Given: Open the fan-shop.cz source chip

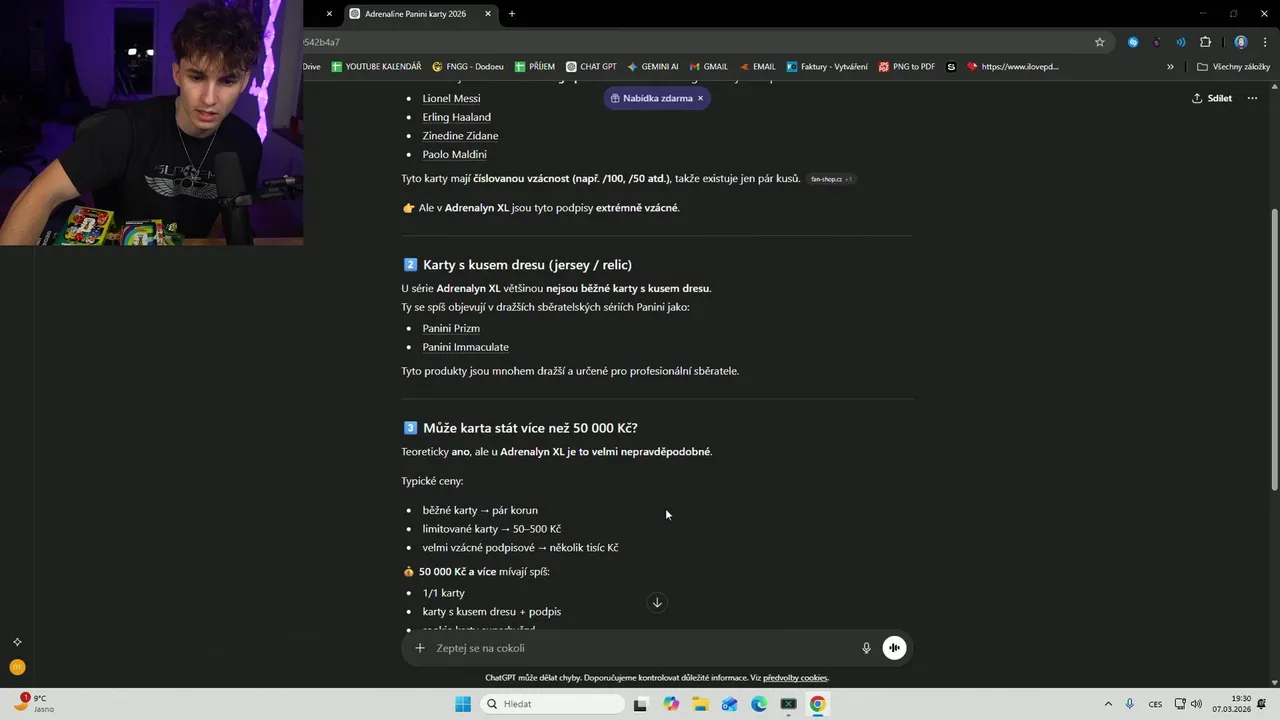Looking at the screenshot, I should pyautogui.click(x=832, y=179).
